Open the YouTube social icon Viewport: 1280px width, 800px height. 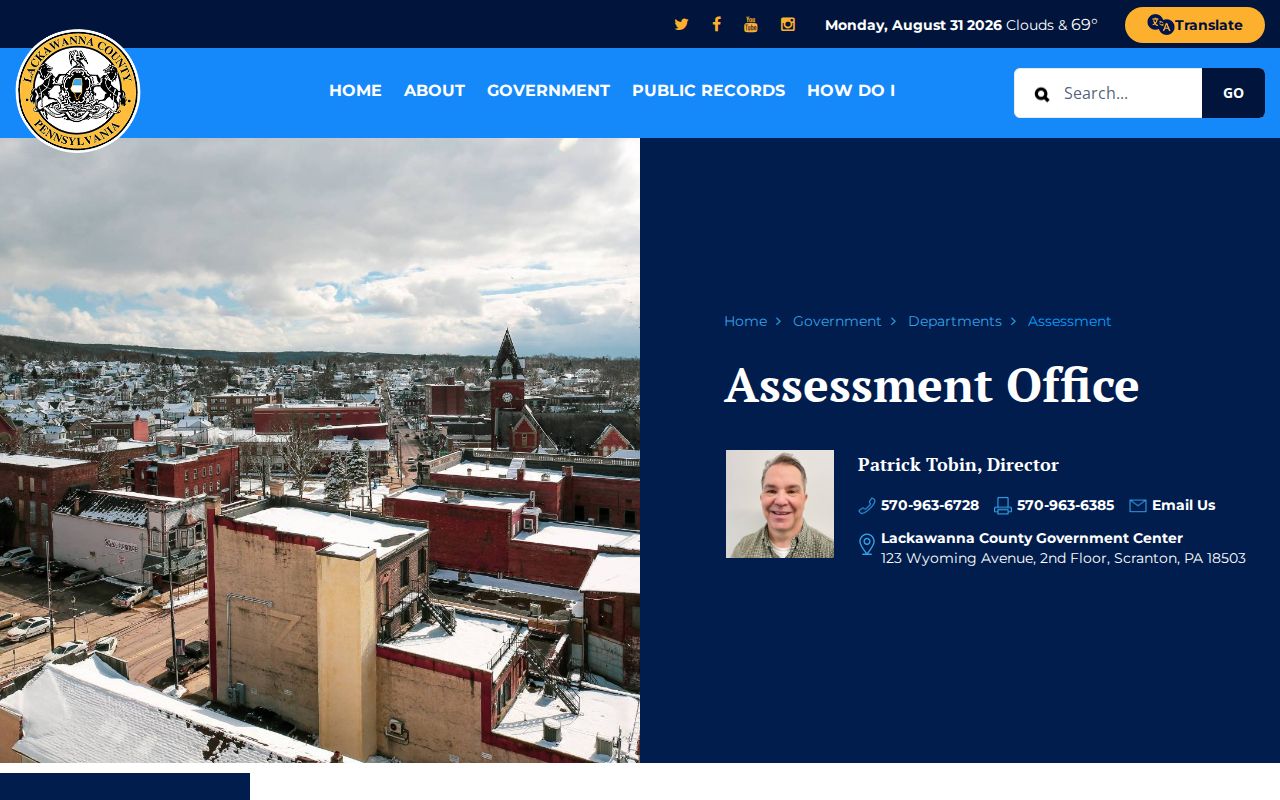[751, 25]
